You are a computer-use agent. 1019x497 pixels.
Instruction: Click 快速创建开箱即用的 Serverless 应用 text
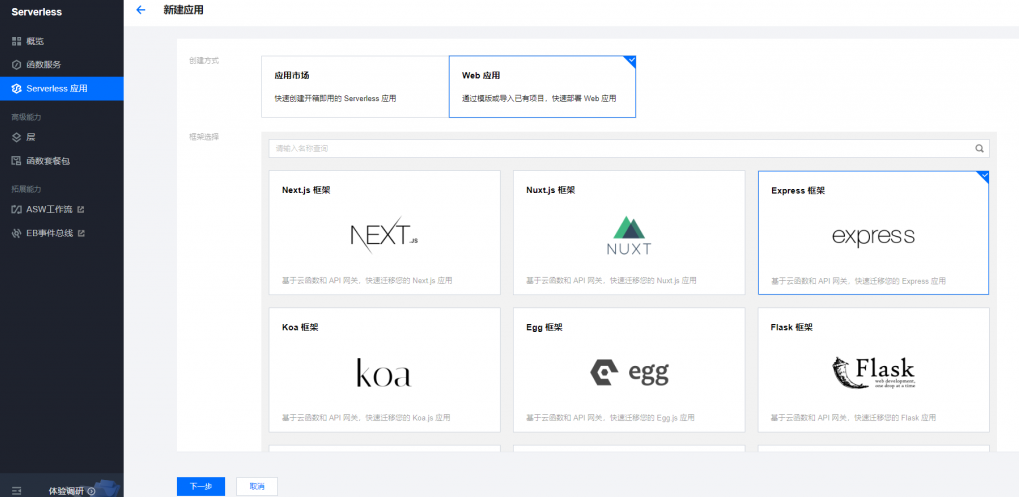coord(335,99)
